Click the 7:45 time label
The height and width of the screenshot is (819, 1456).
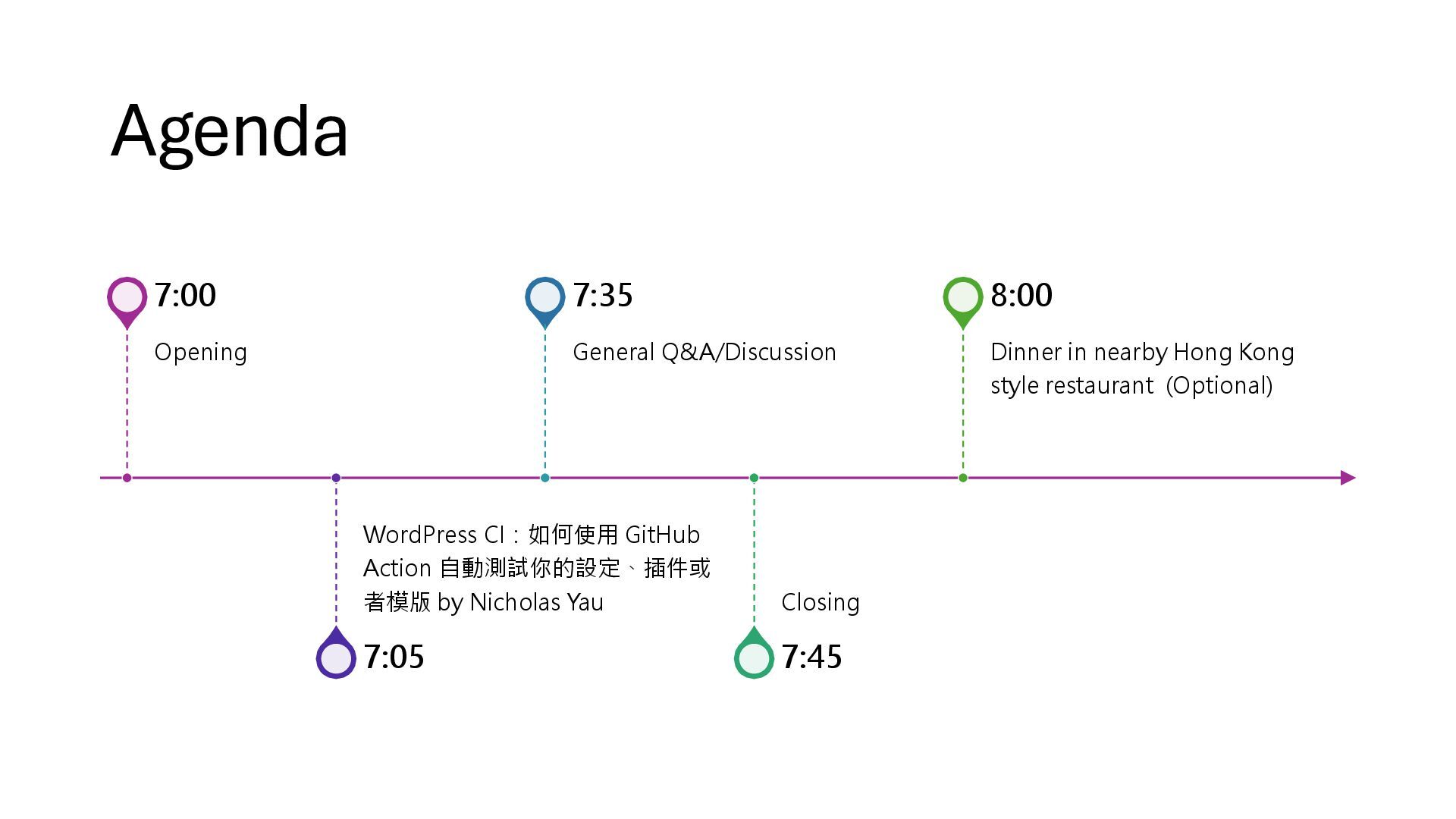click(x=811, y=657)
